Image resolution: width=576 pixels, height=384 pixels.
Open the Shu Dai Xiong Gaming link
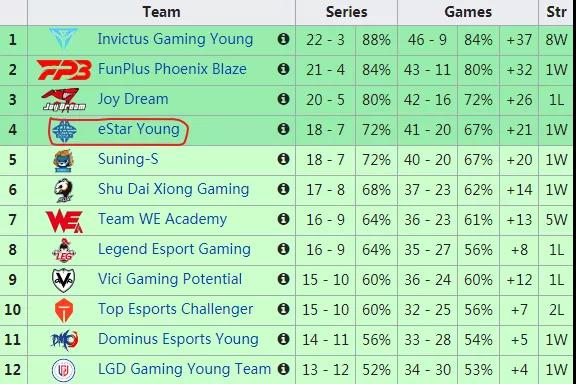pyautogui.click(x=173, y=189)
